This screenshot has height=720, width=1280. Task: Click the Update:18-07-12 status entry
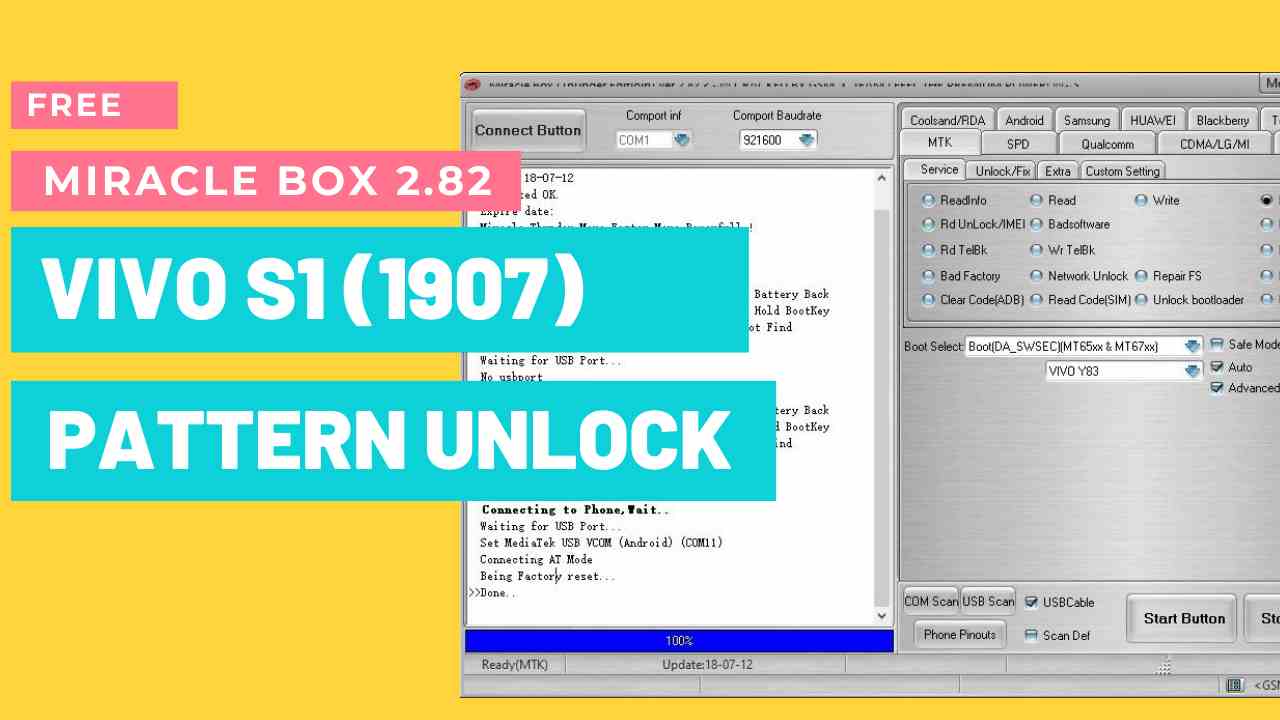pos(707,664)
